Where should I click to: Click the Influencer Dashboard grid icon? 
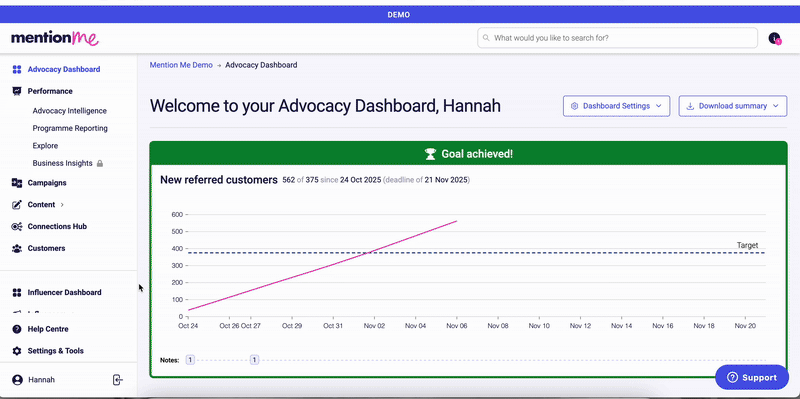[x=17, y=293]
